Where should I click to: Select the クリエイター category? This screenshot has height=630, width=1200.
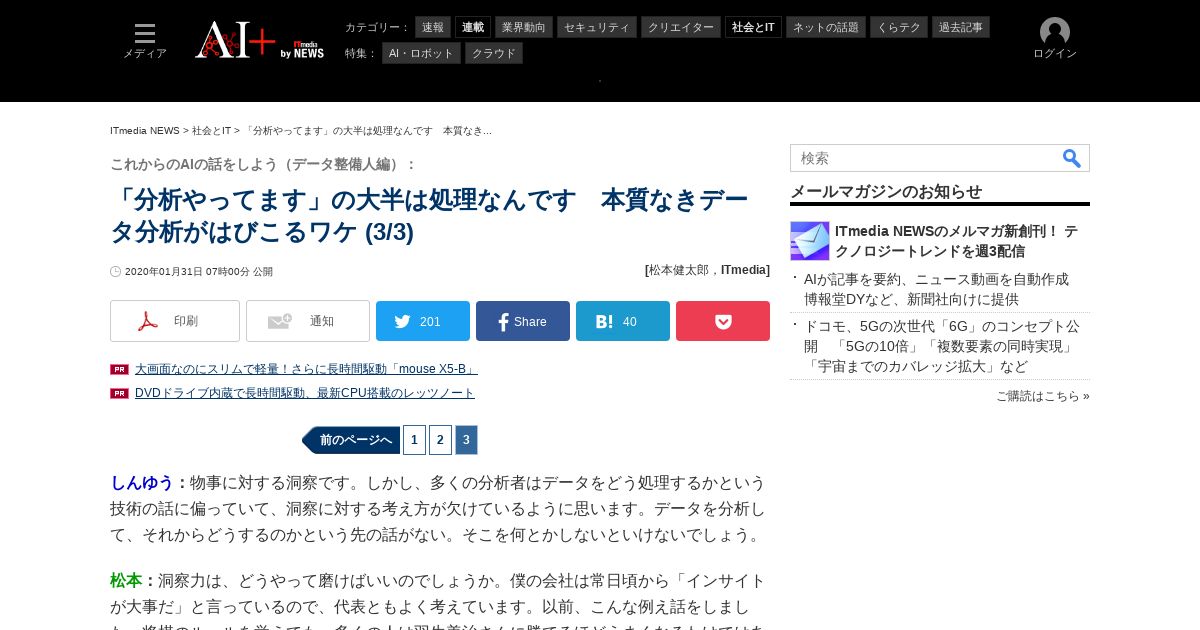click(x=681, y=27)
